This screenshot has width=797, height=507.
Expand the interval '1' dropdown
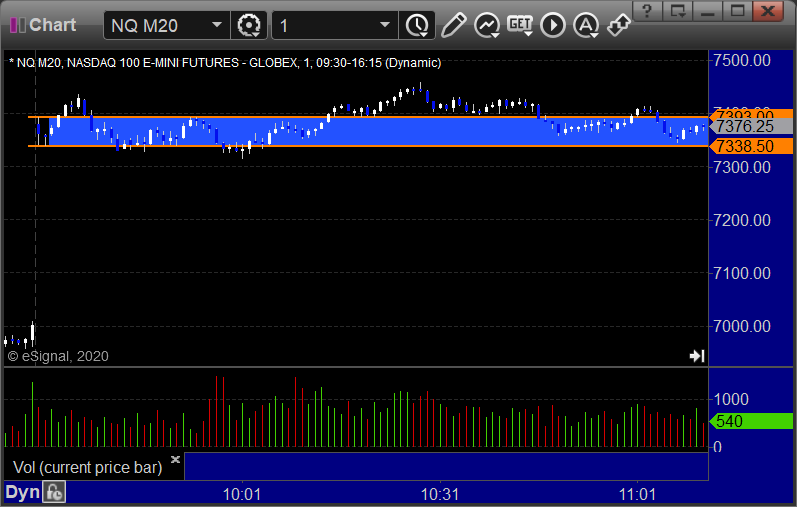click(385, 25)
